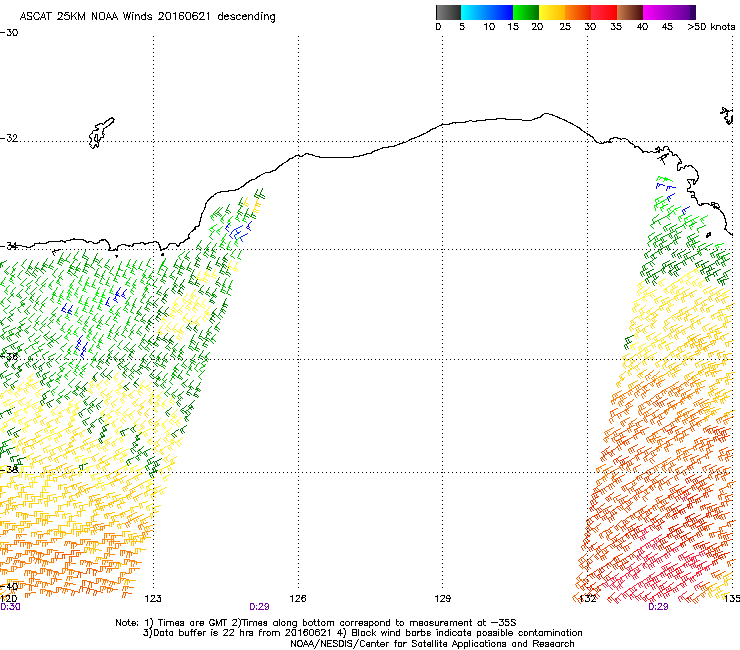This screenshot has width=740, height=650.
Task: Click the '-40' latitude label
Action: coord(9,586)
